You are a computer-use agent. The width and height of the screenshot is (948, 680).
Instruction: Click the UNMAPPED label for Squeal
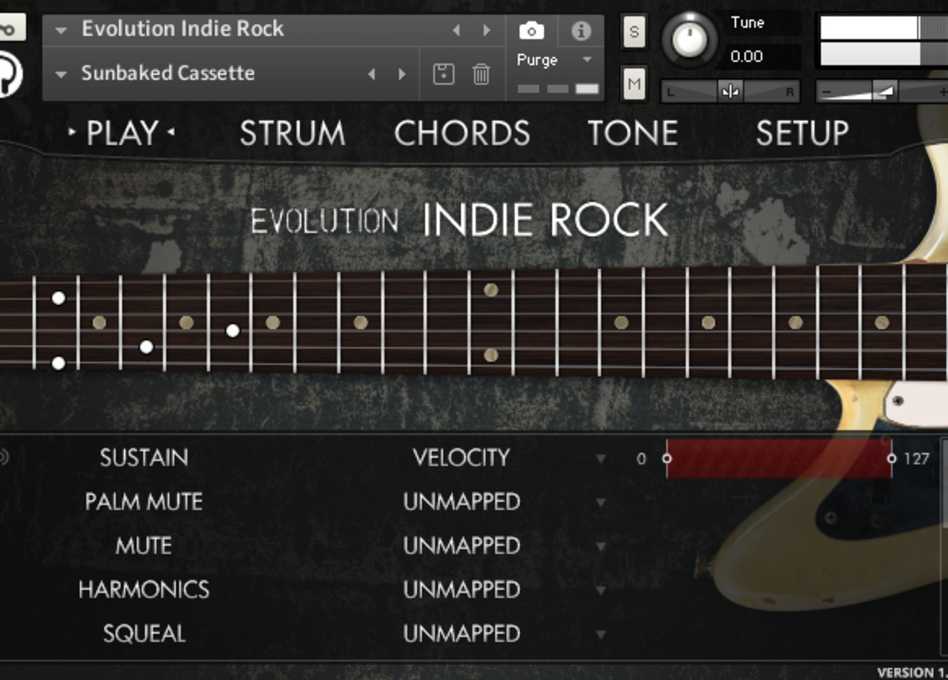point(462,633)
